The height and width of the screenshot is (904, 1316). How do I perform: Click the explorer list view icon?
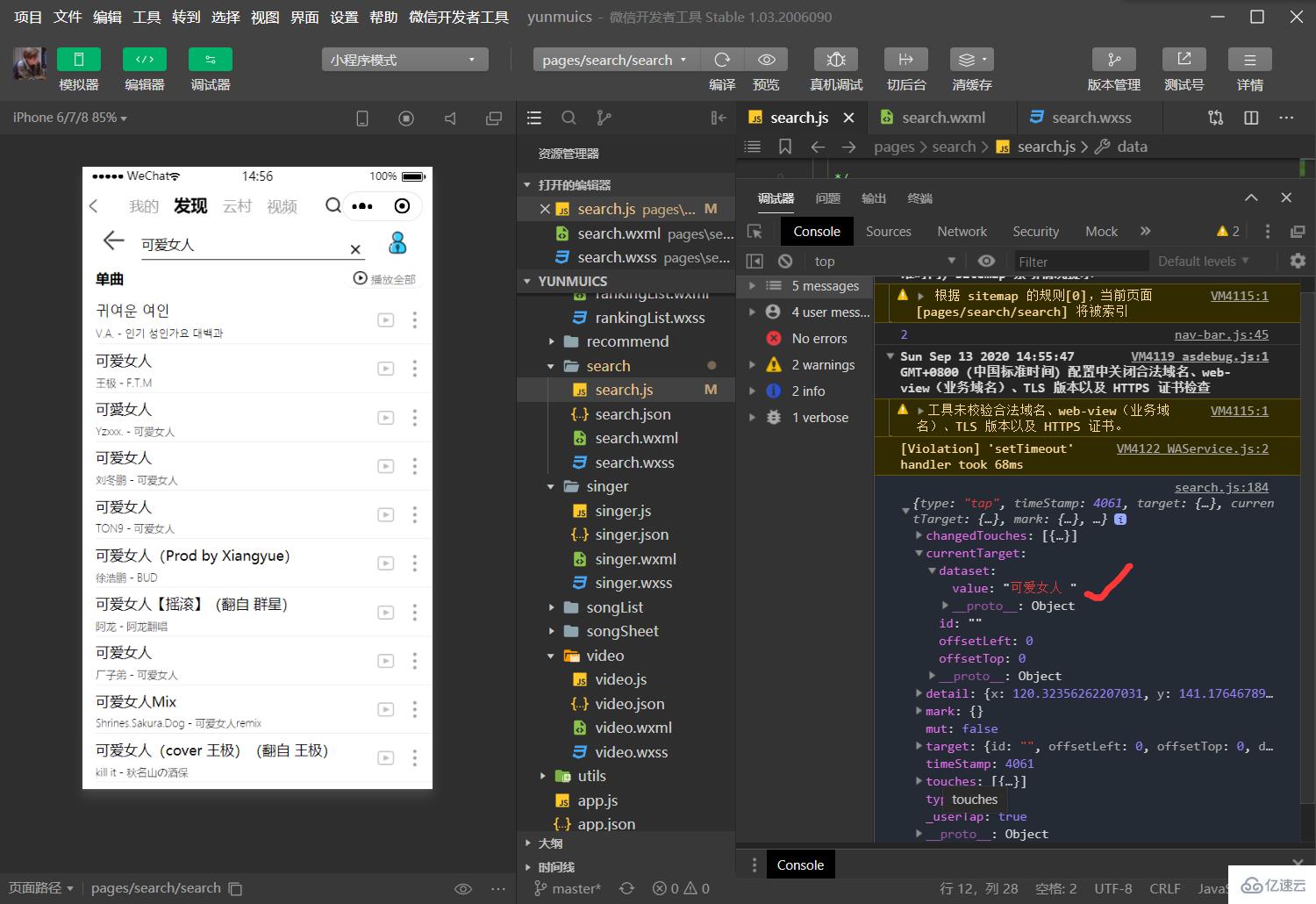coord(534,118)
